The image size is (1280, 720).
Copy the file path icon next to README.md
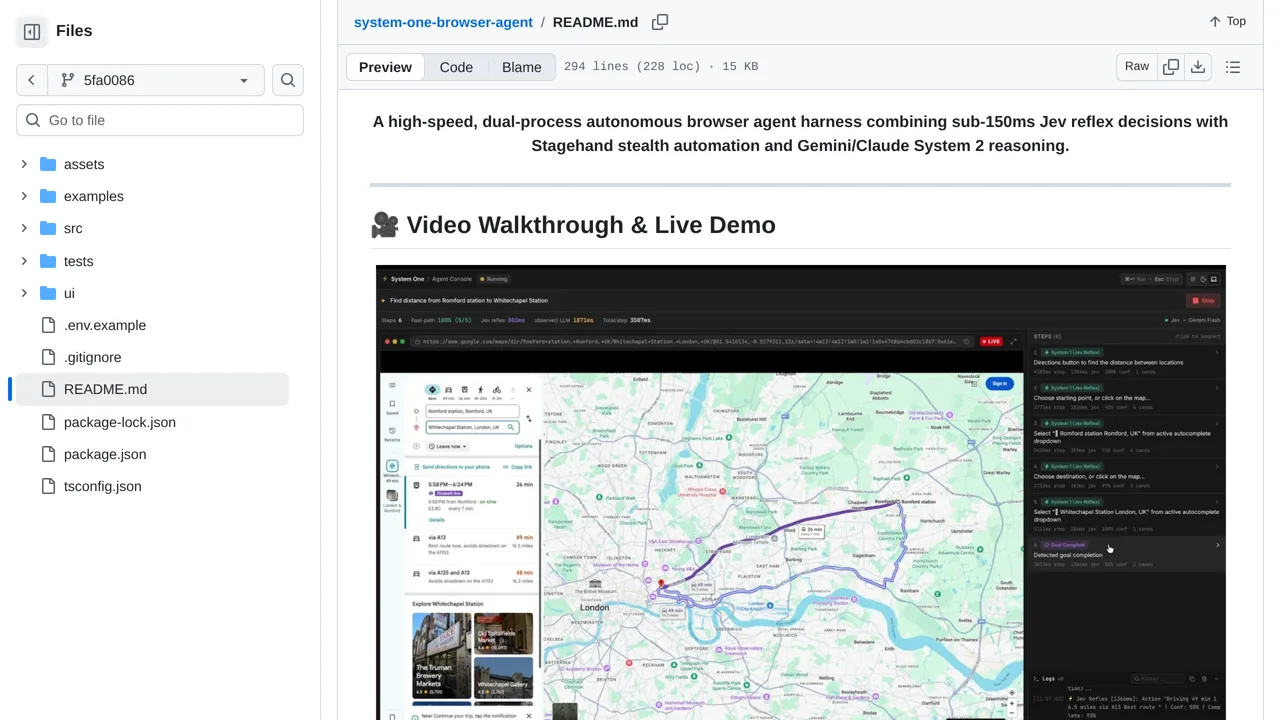coord(660,22)
